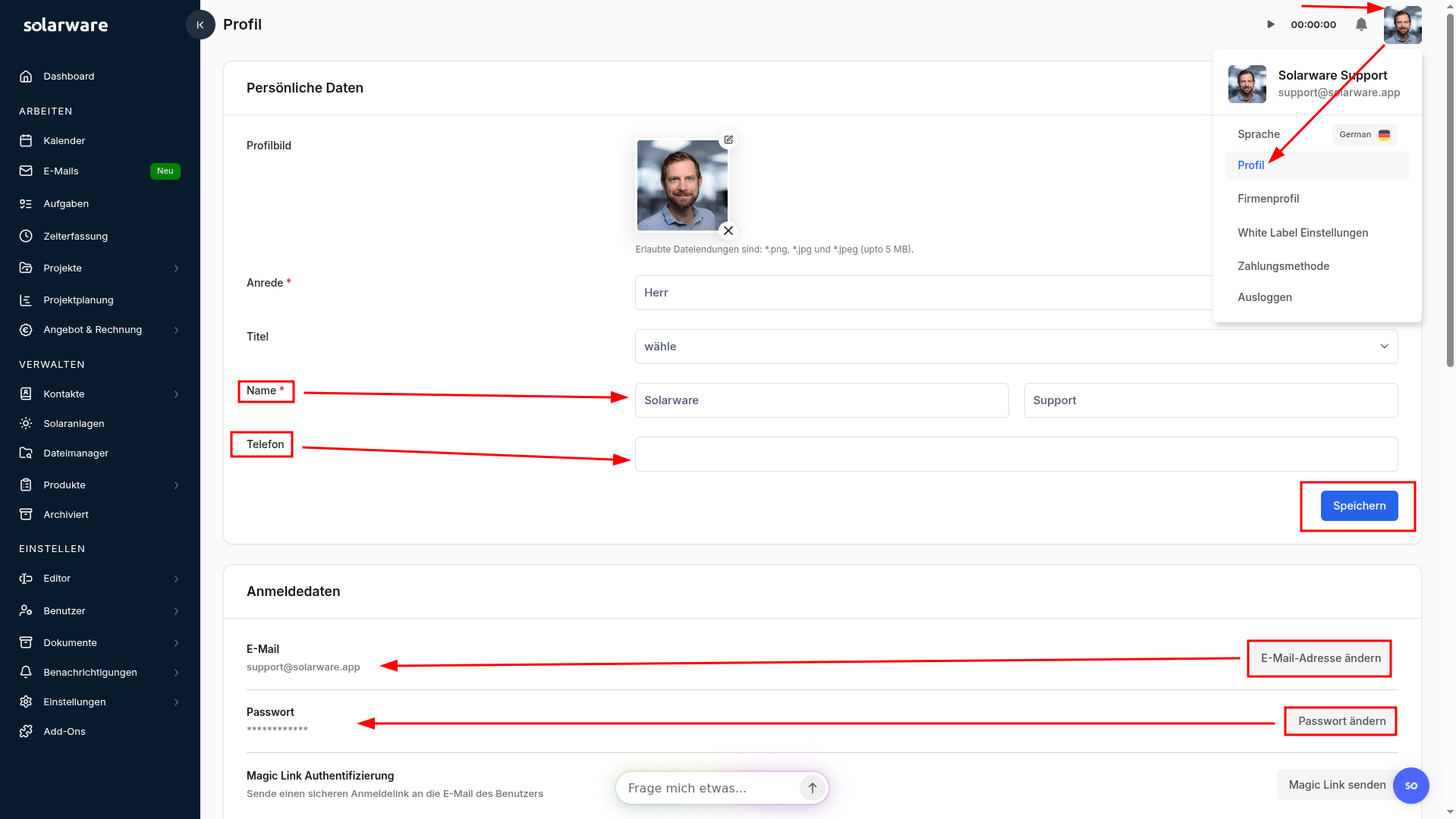This screenshot has width=1456, height=819.
Task: Open the Kalender calendar icon
Action: point(26,141)
